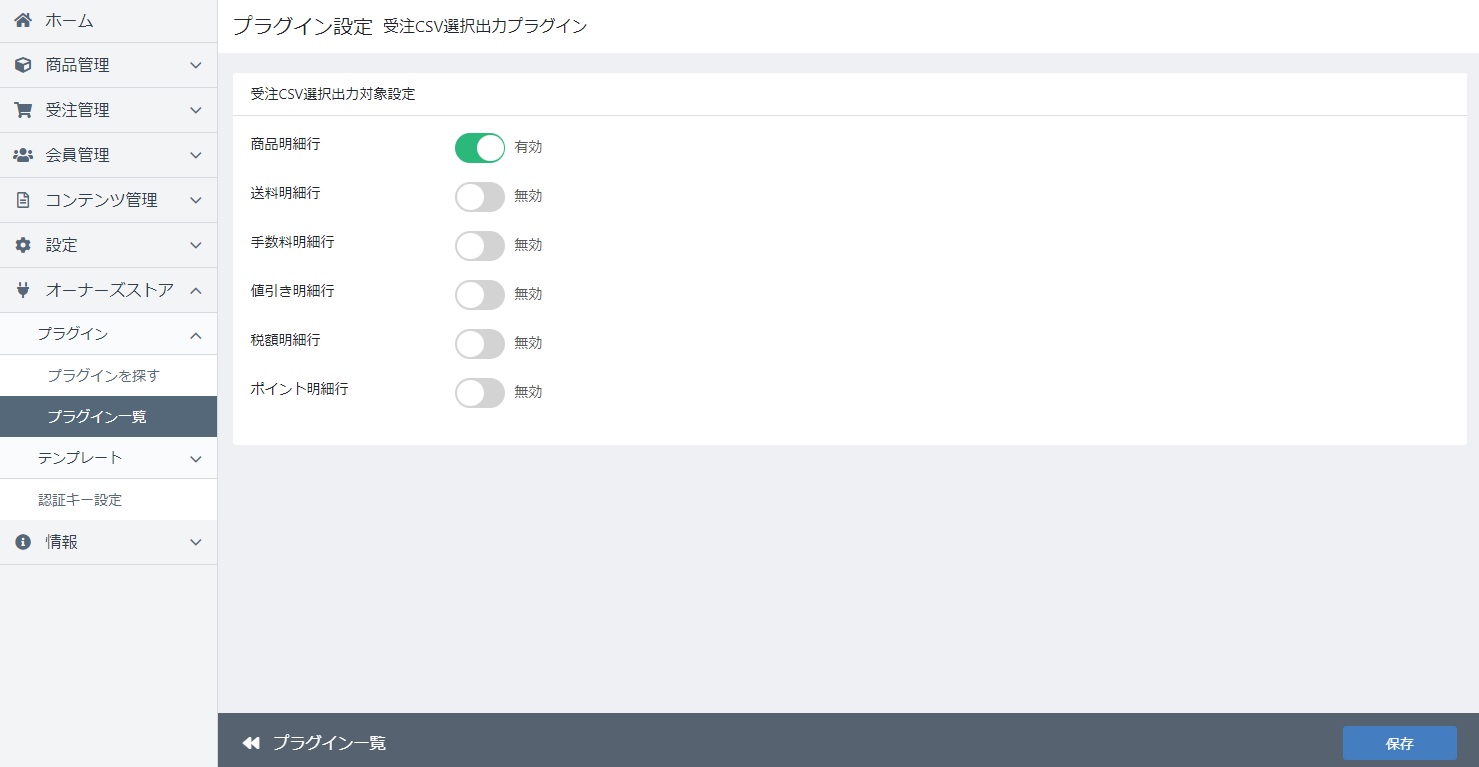
Task: Click the users icon for 会員管理
Action: pos(23,155)
